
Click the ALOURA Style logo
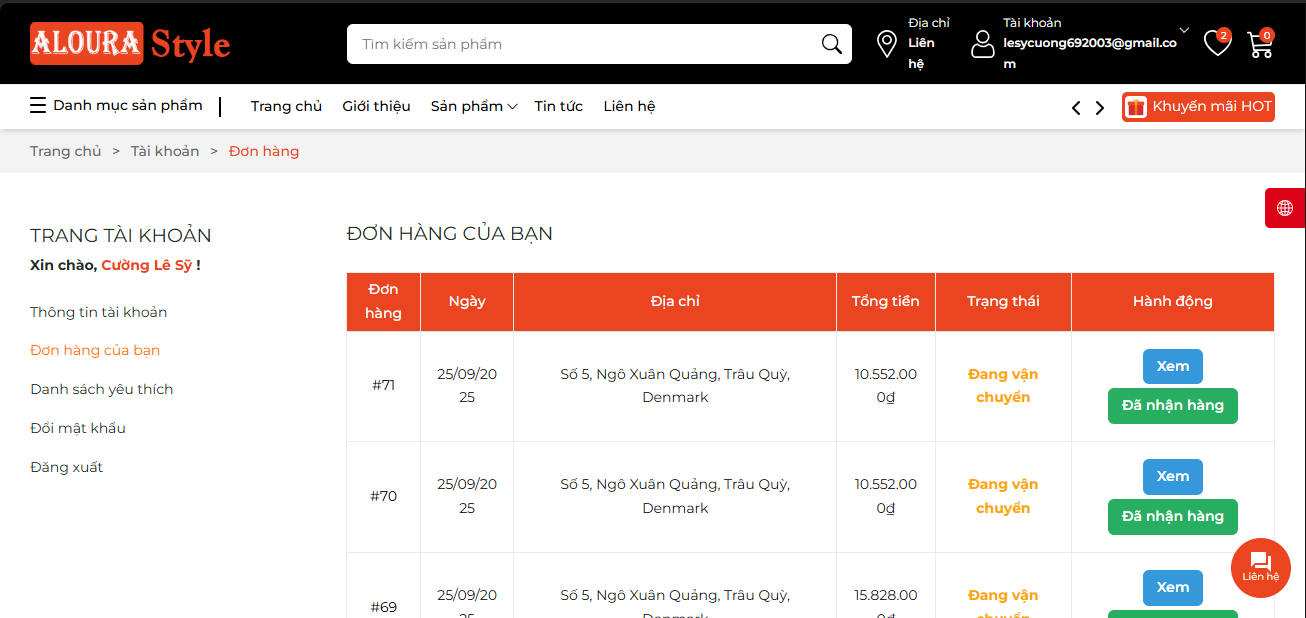(130, 44)
